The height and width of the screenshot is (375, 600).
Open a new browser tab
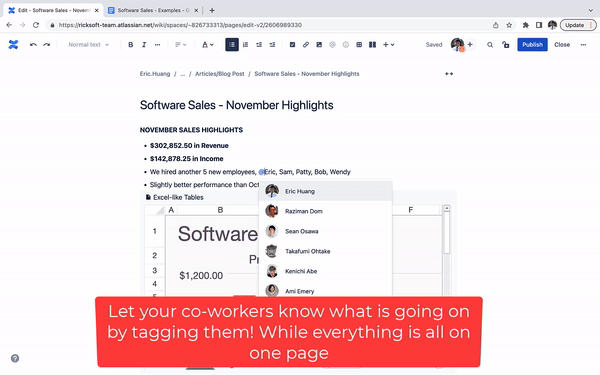coord(212,10)
